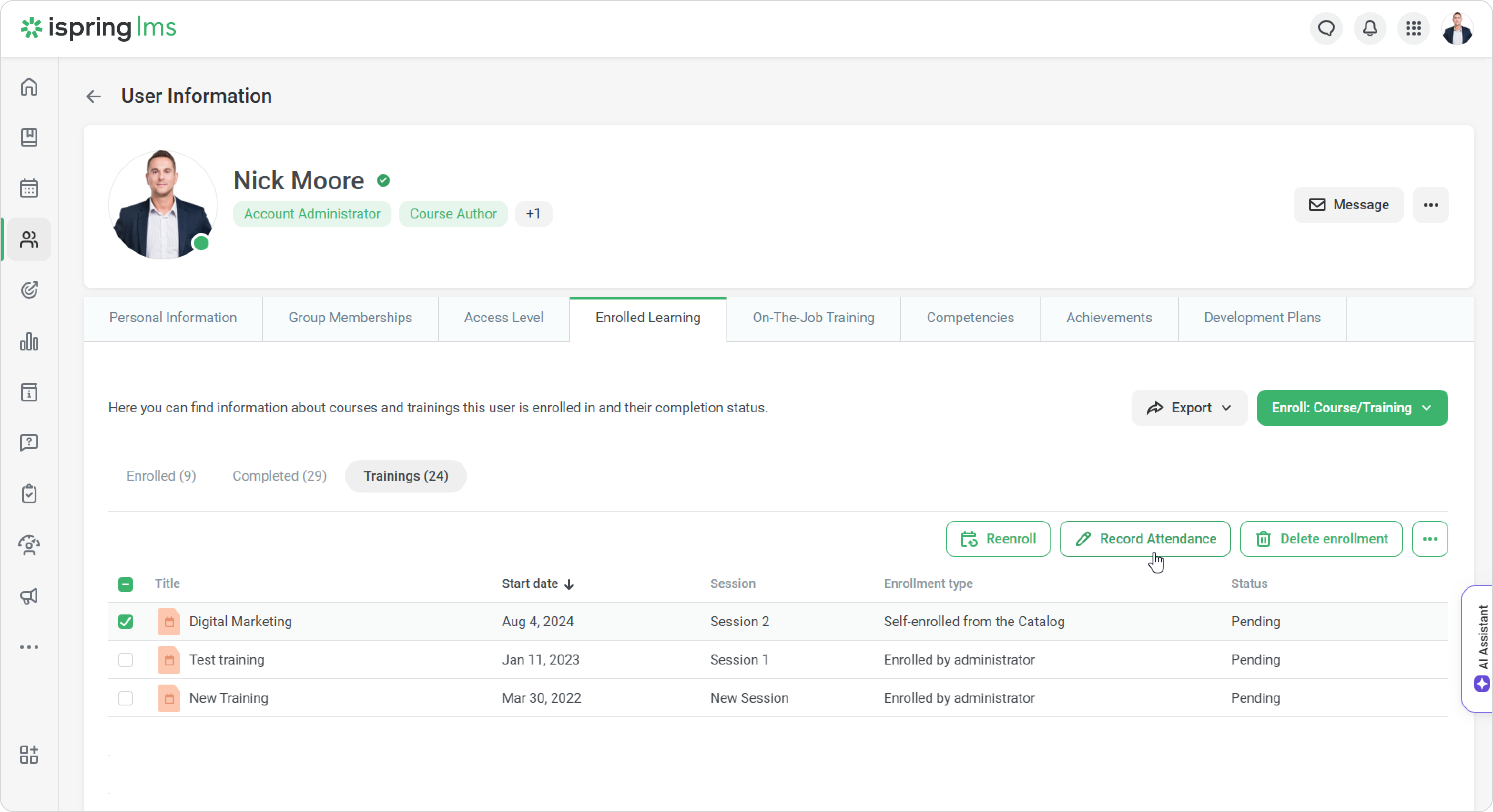Open the chat messages icon in header

click(x=1326, y=28)
